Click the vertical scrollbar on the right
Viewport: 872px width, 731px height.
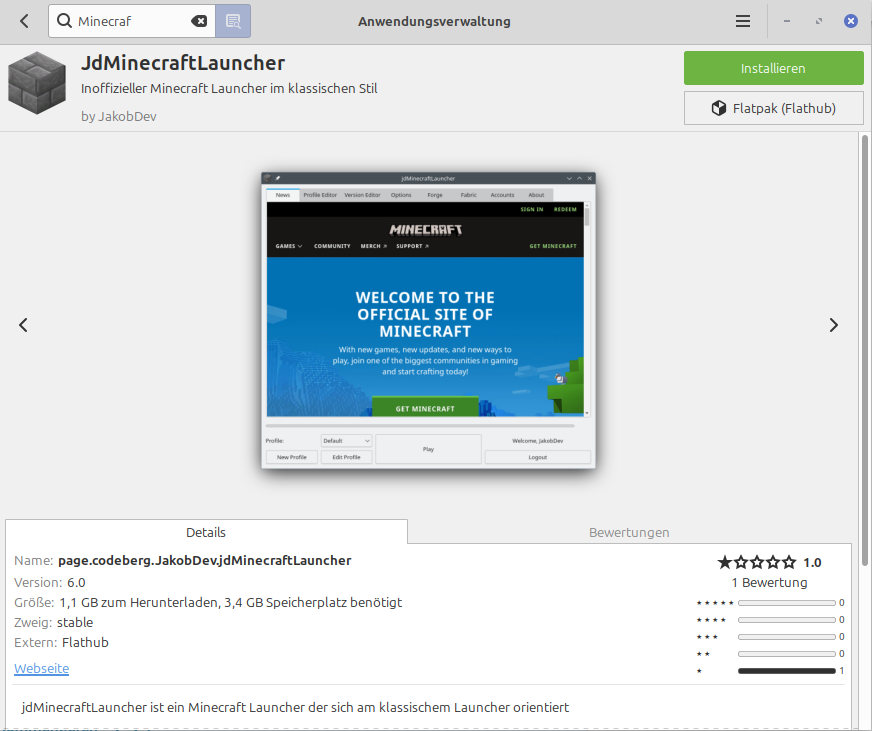click(x=865, y=350)
